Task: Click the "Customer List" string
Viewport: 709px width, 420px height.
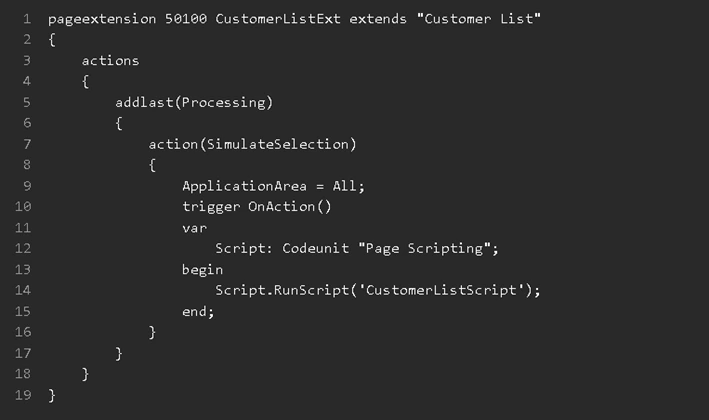Action: [x=478, y=19]
